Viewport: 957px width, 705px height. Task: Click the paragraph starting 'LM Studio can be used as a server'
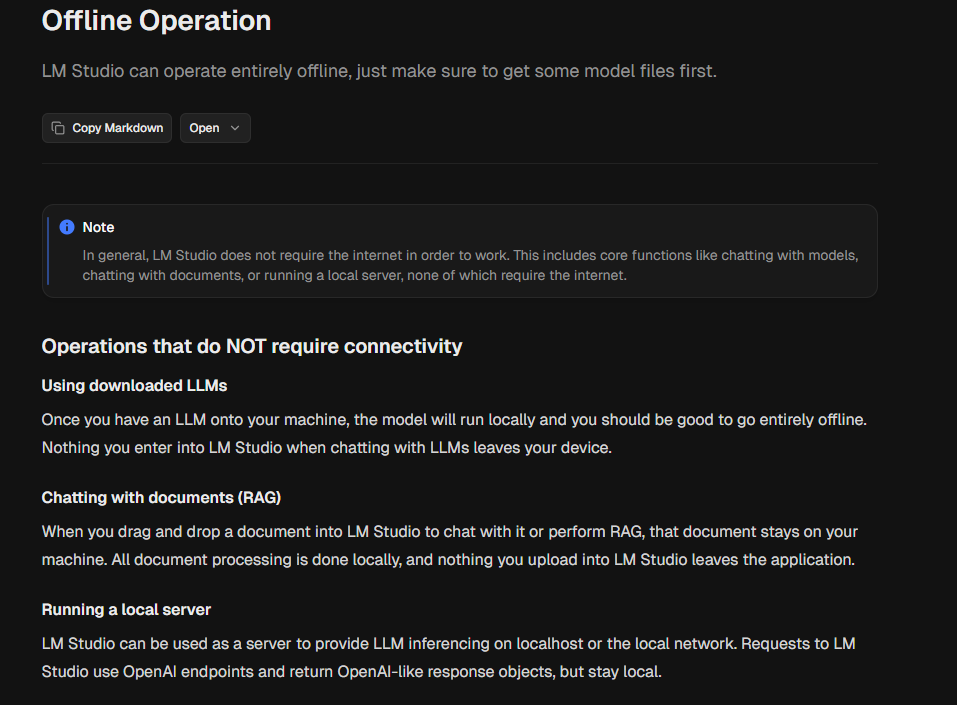449,657
